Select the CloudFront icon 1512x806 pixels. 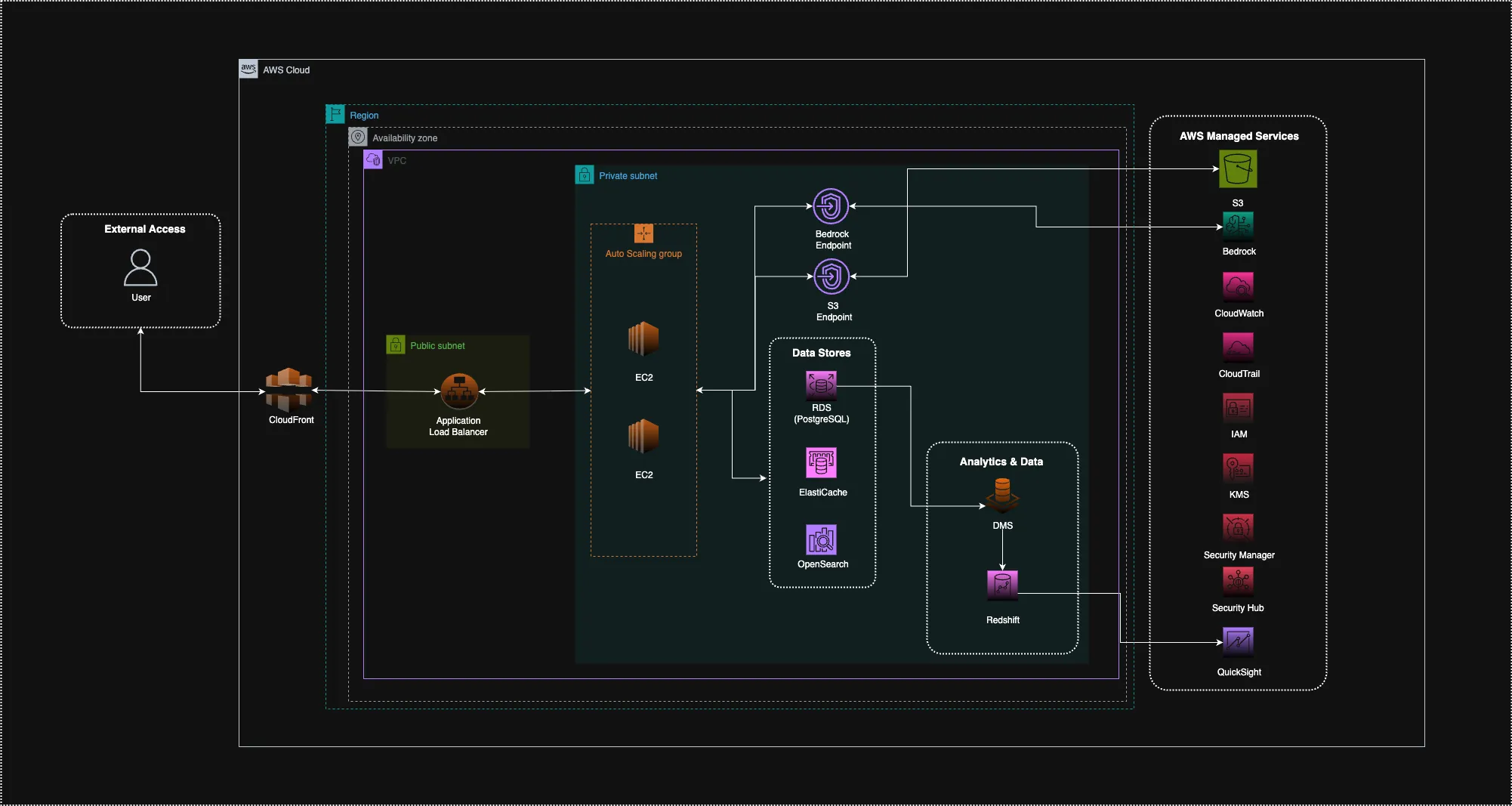[x=289, y=389]
